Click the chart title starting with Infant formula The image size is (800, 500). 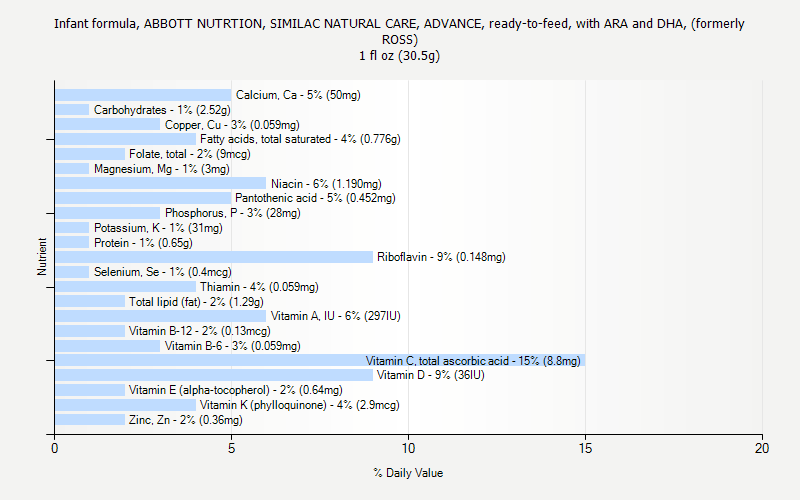coord(399,32)
